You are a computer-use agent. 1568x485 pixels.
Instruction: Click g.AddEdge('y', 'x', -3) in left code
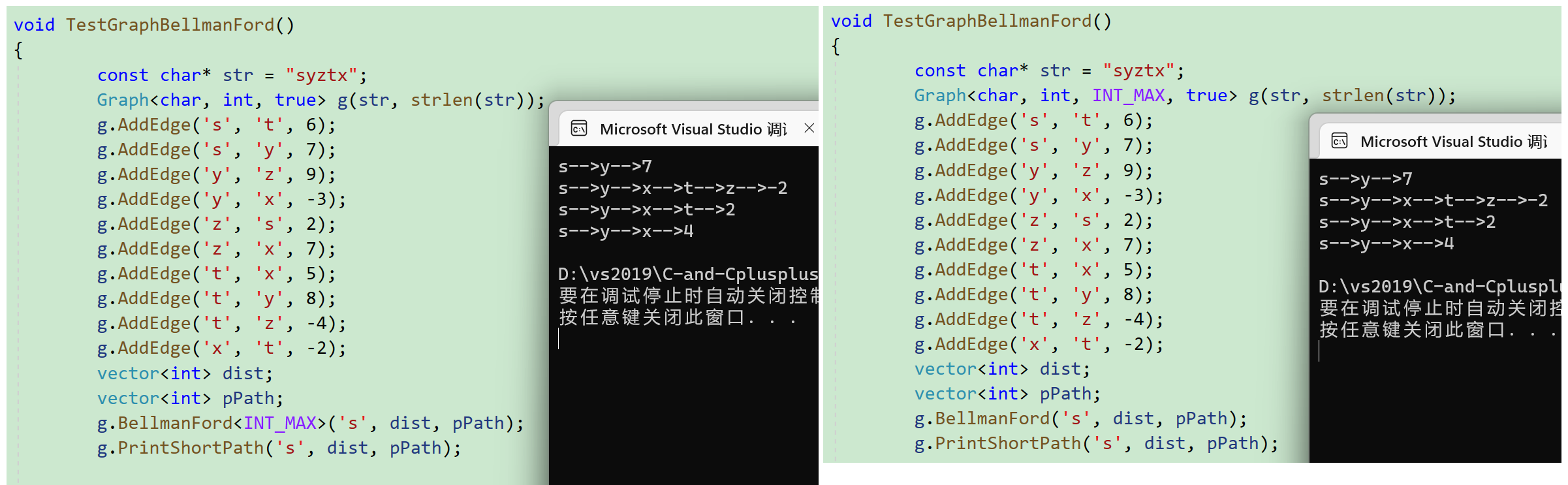[x=222, y=199]
